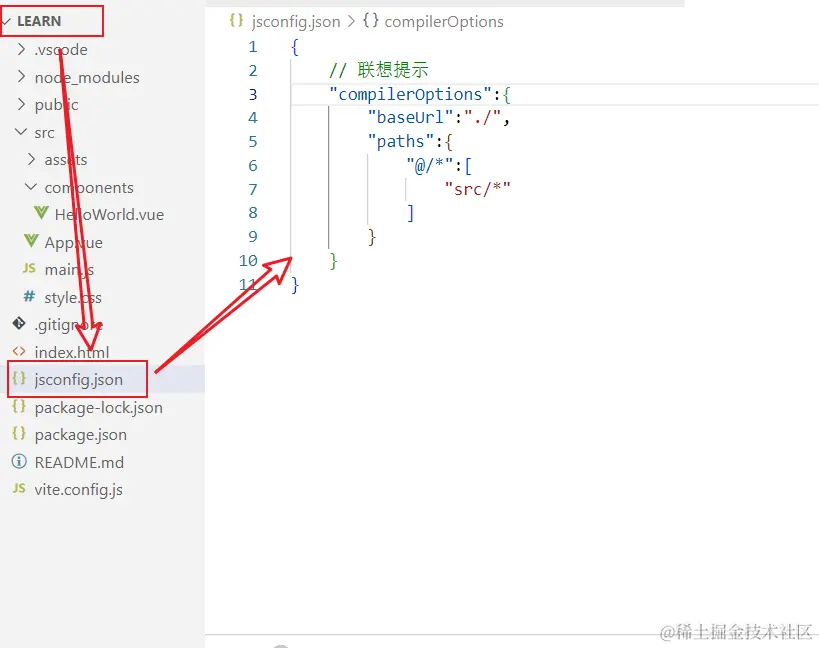This screenshot has height=648, width=819.
Task: Open package.json file
Action: coord(80,435)
